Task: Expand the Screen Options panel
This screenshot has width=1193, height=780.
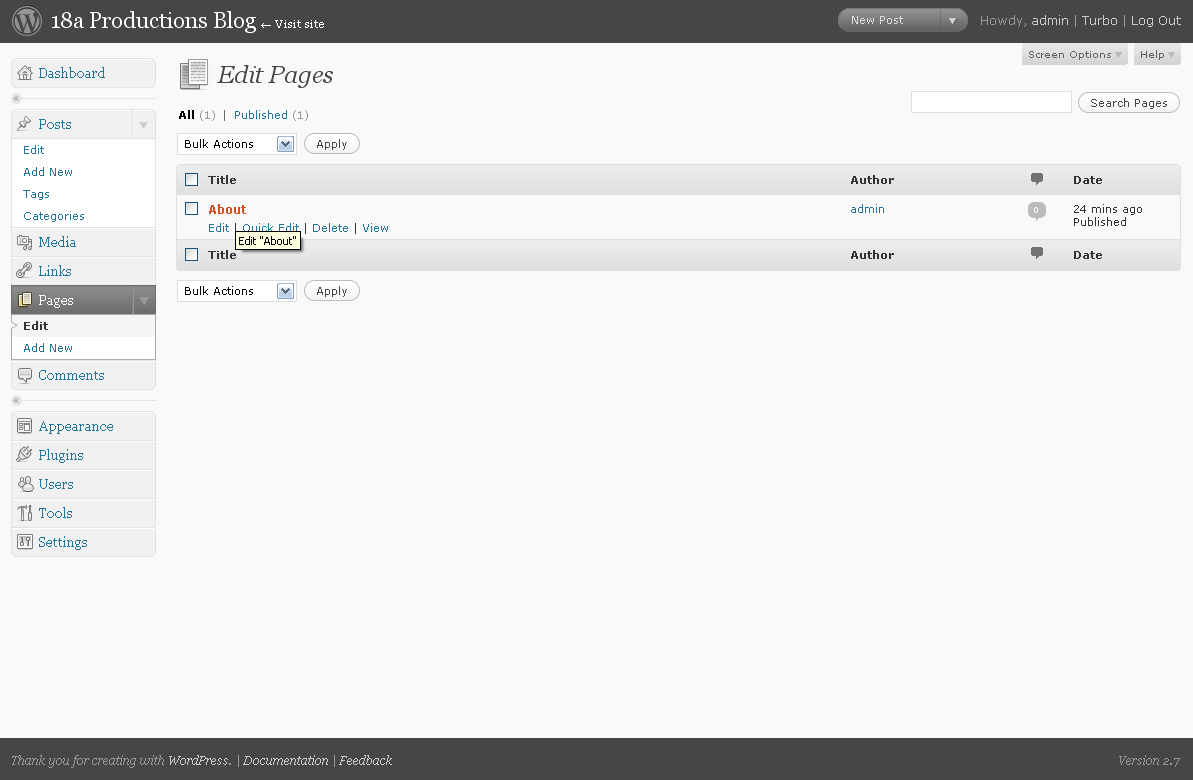Action: [1074, 55]
